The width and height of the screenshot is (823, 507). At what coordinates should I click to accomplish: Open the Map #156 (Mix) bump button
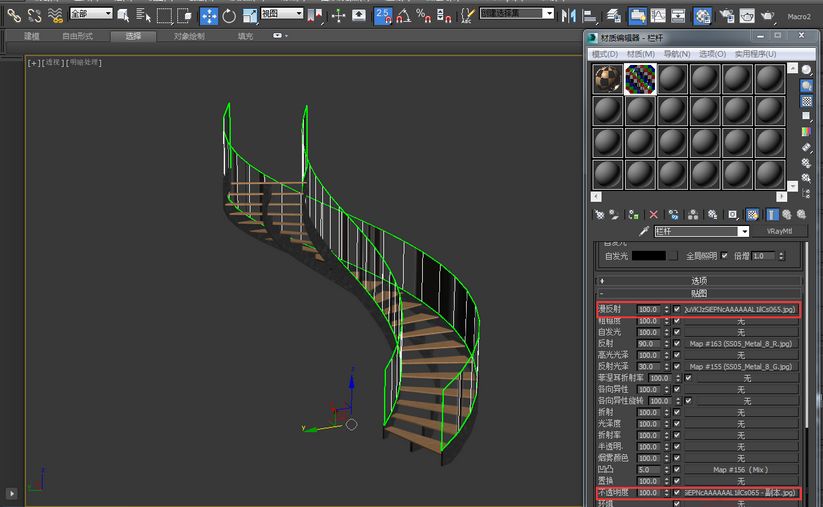coord(741,469)
